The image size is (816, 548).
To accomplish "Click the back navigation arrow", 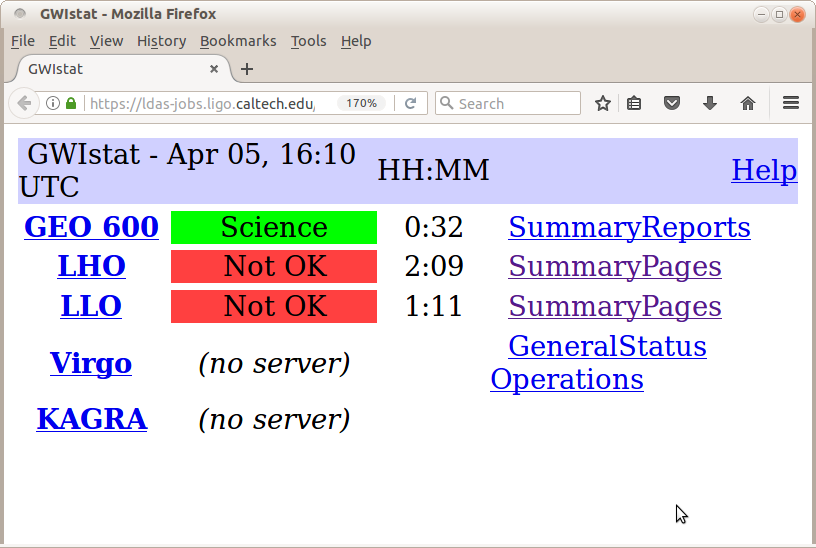I will click(x=24, y=103).
